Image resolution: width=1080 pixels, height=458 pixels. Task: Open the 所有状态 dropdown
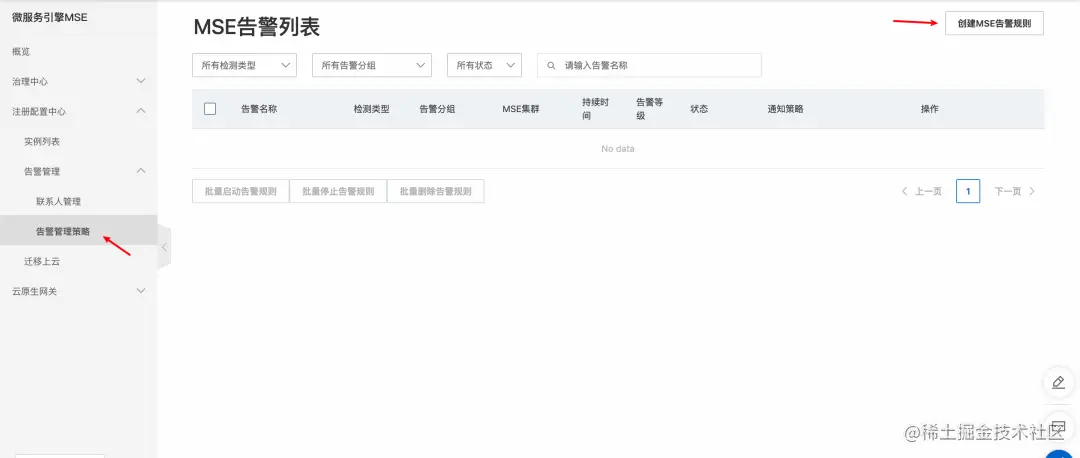(x=484, y=65)
